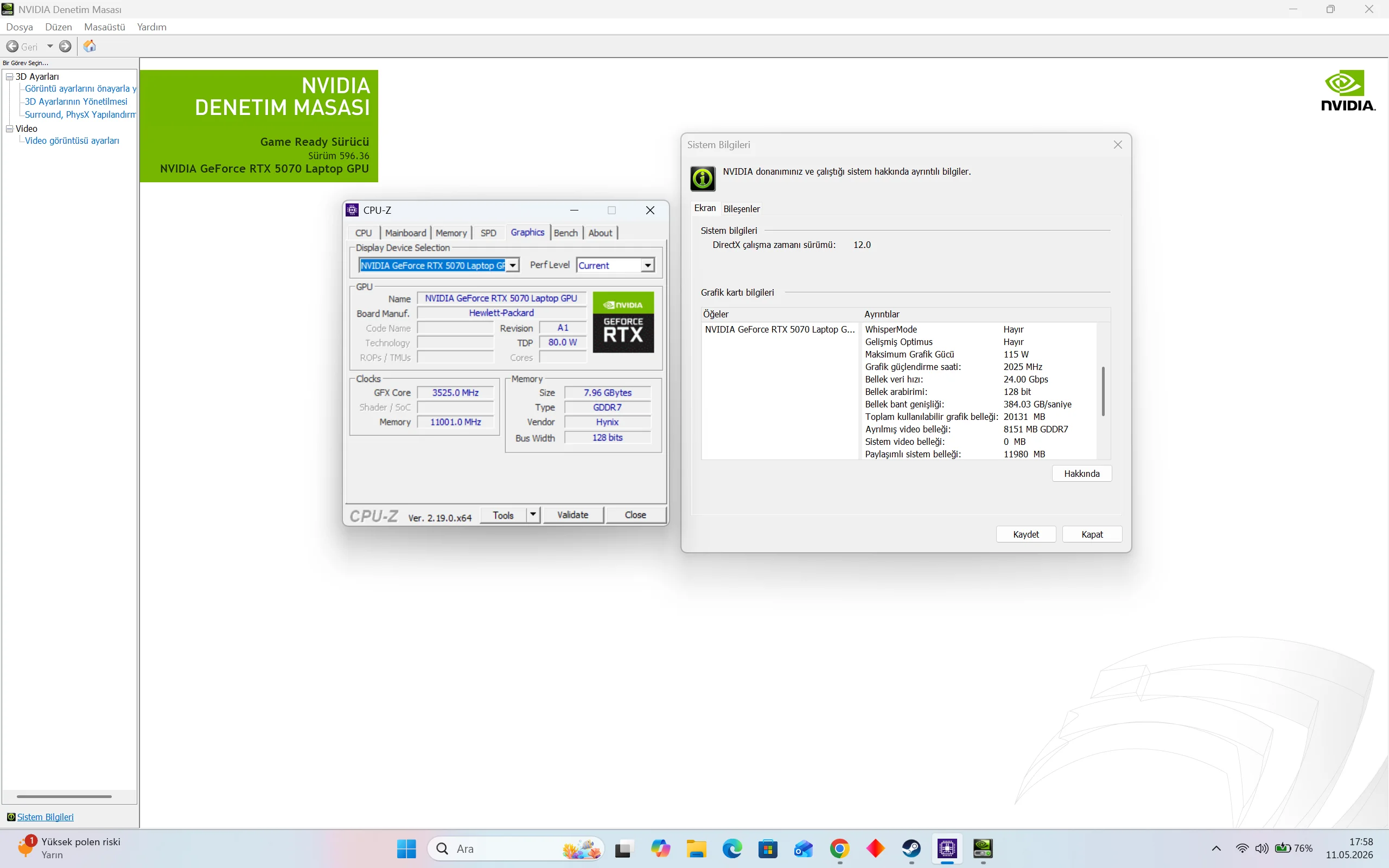This screenshot has height=868, width=1389.
Task: Switch to CPU tab in CPU-Z
Action: coord(364,233)
